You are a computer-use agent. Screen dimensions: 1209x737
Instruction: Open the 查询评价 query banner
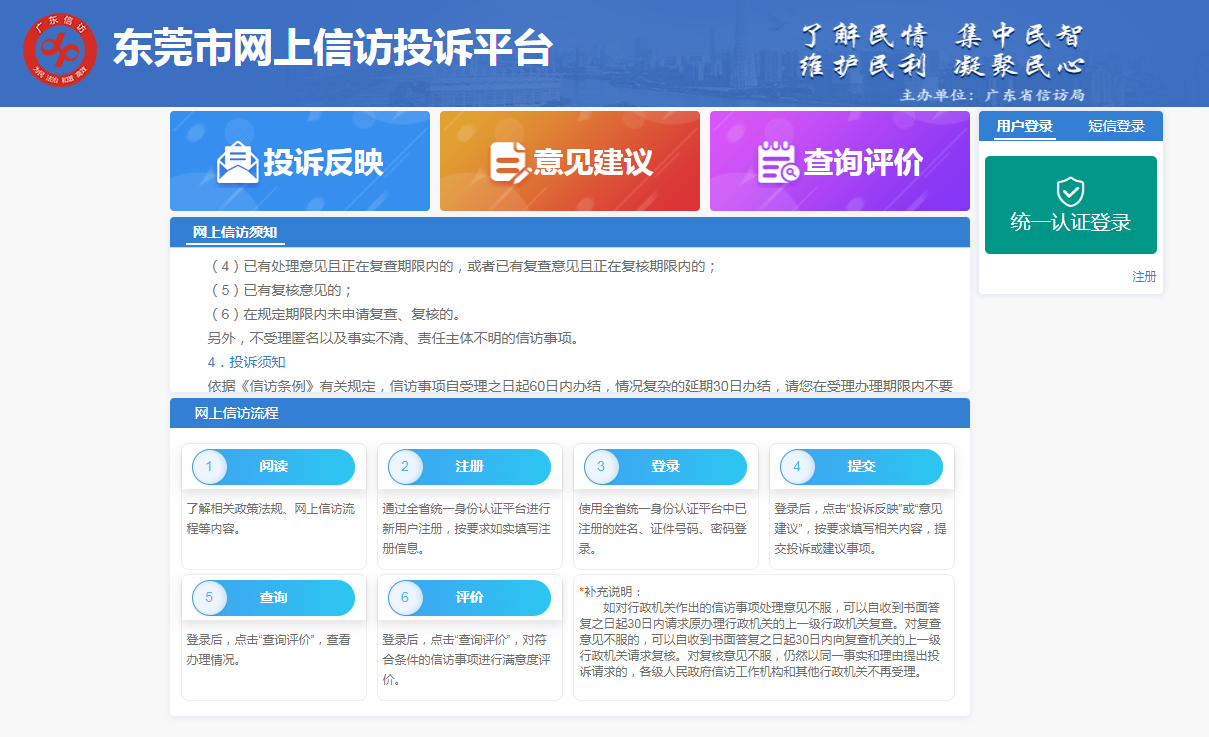[x=839, y=161]
